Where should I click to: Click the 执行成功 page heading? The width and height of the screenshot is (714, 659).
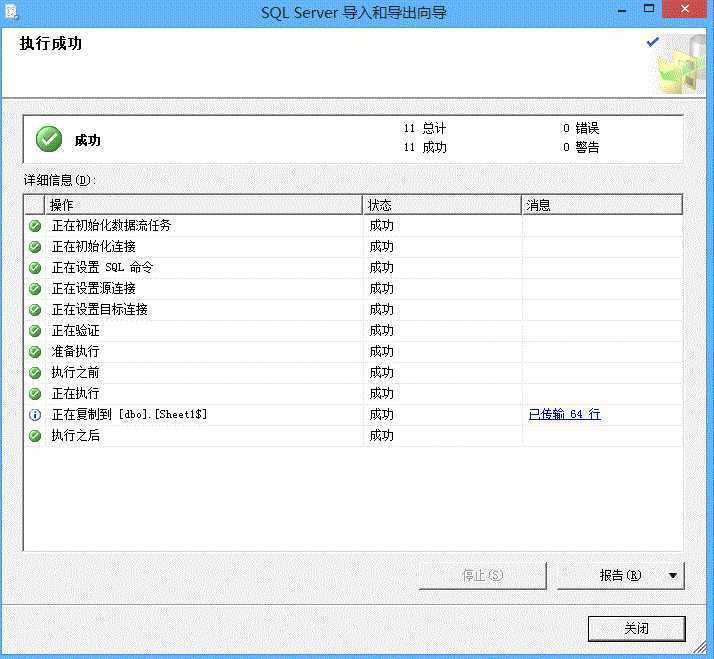tap(51, 43)
